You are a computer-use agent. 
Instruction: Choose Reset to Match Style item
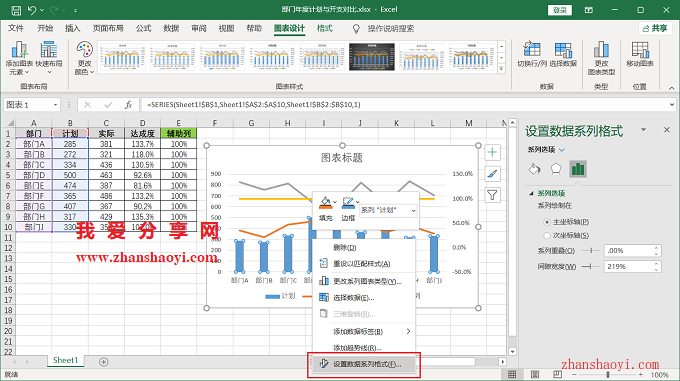coord(363,264)
